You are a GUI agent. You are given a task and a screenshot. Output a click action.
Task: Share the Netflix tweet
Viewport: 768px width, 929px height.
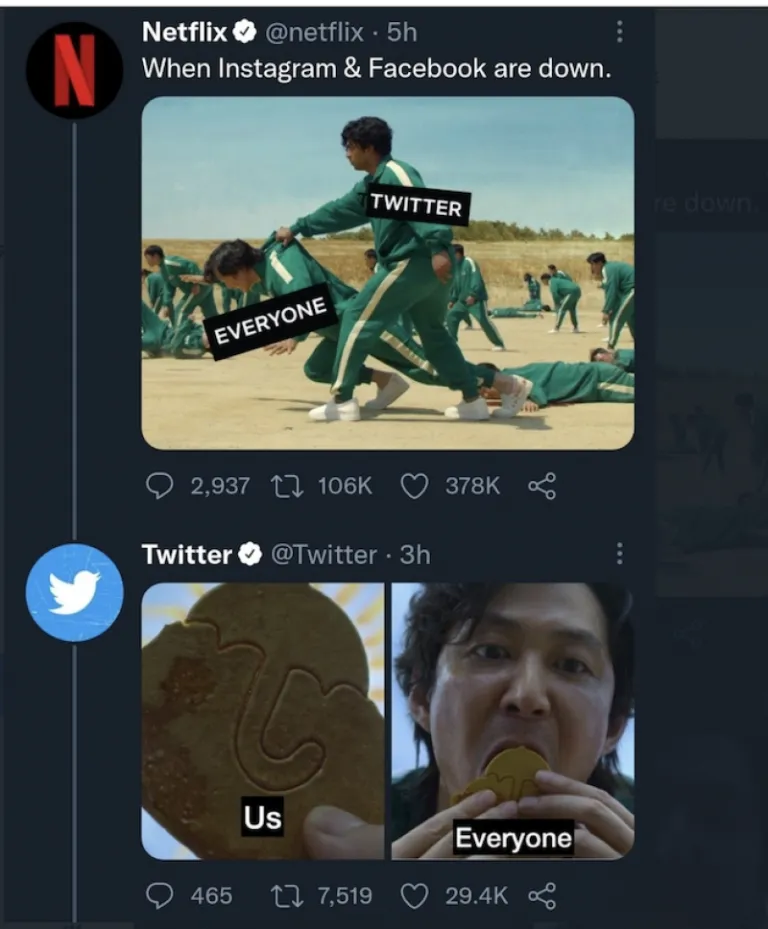pyautogui.click(x=540, y=485)
